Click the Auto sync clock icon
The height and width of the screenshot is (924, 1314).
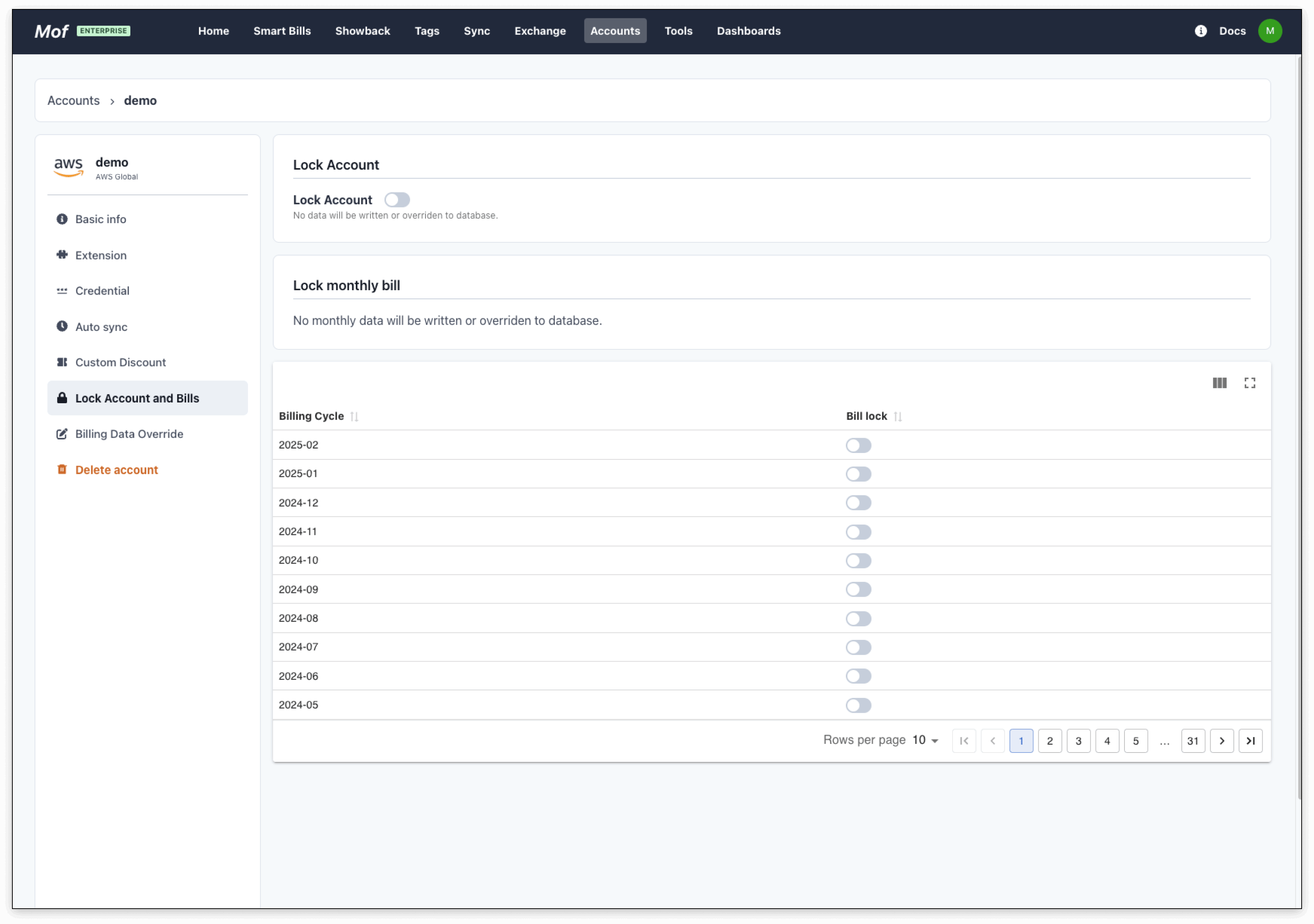(62, 327)
